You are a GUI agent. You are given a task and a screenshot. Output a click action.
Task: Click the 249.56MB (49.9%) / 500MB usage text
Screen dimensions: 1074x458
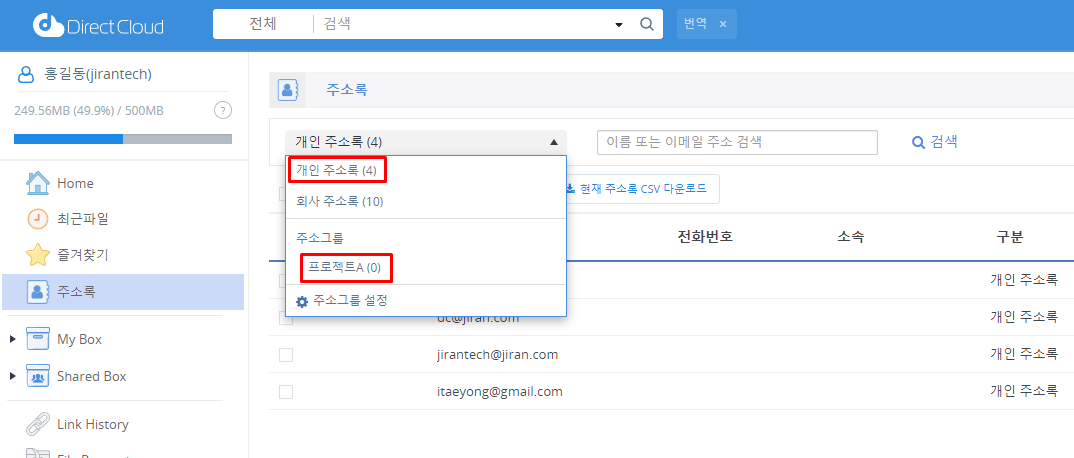tap(89, 110)
